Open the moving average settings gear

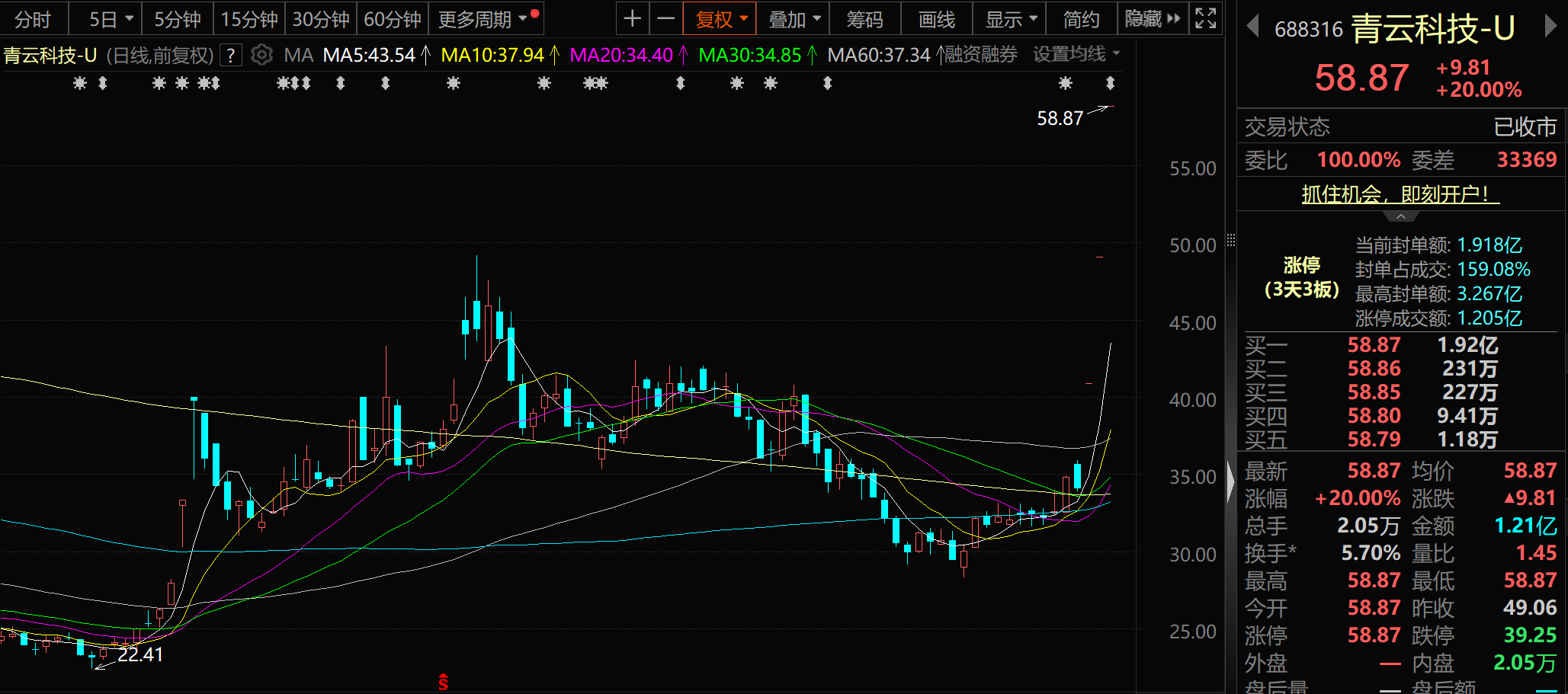(x=261, y=55)
